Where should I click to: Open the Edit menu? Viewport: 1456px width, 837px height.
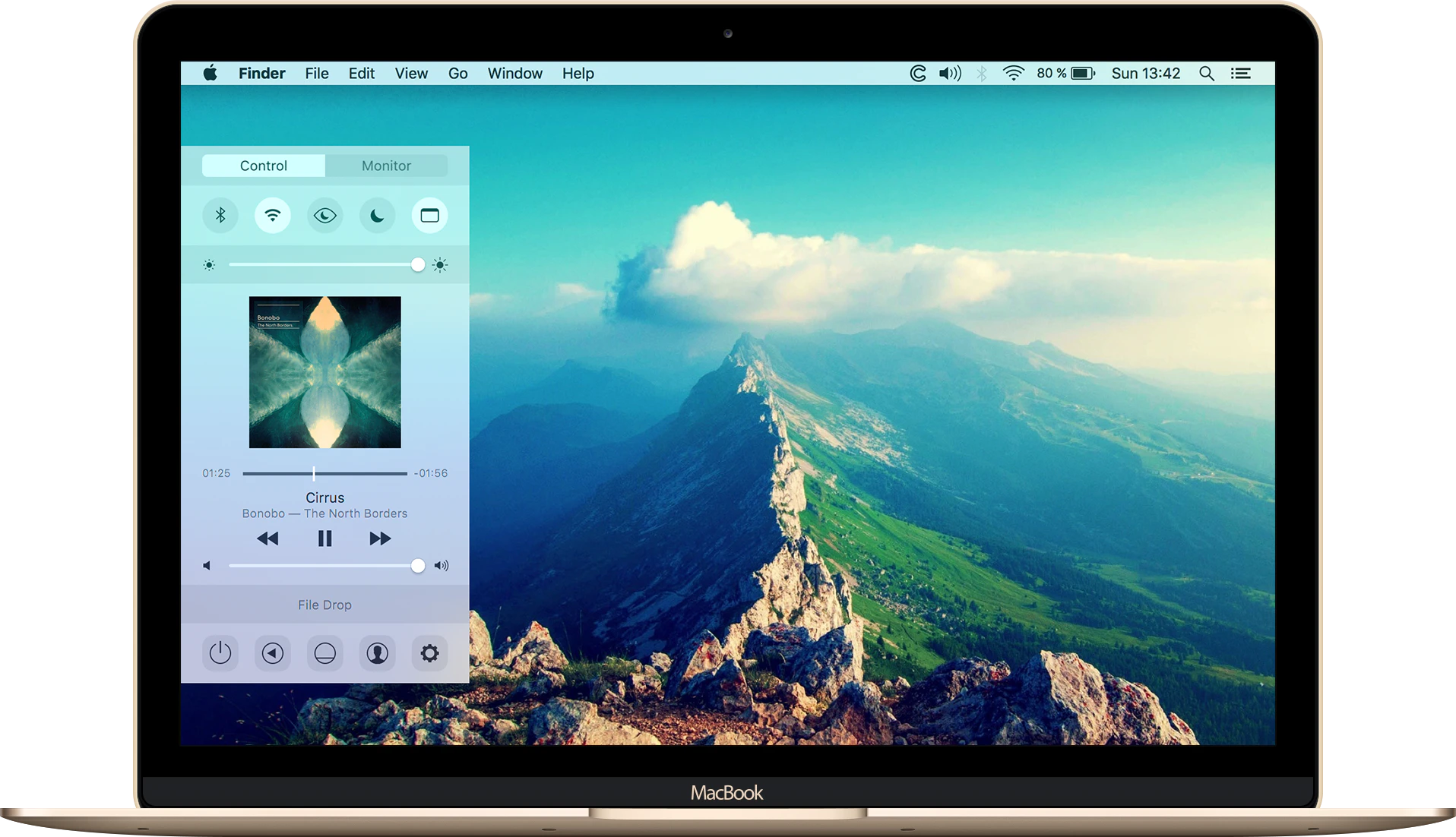(362, 74)
